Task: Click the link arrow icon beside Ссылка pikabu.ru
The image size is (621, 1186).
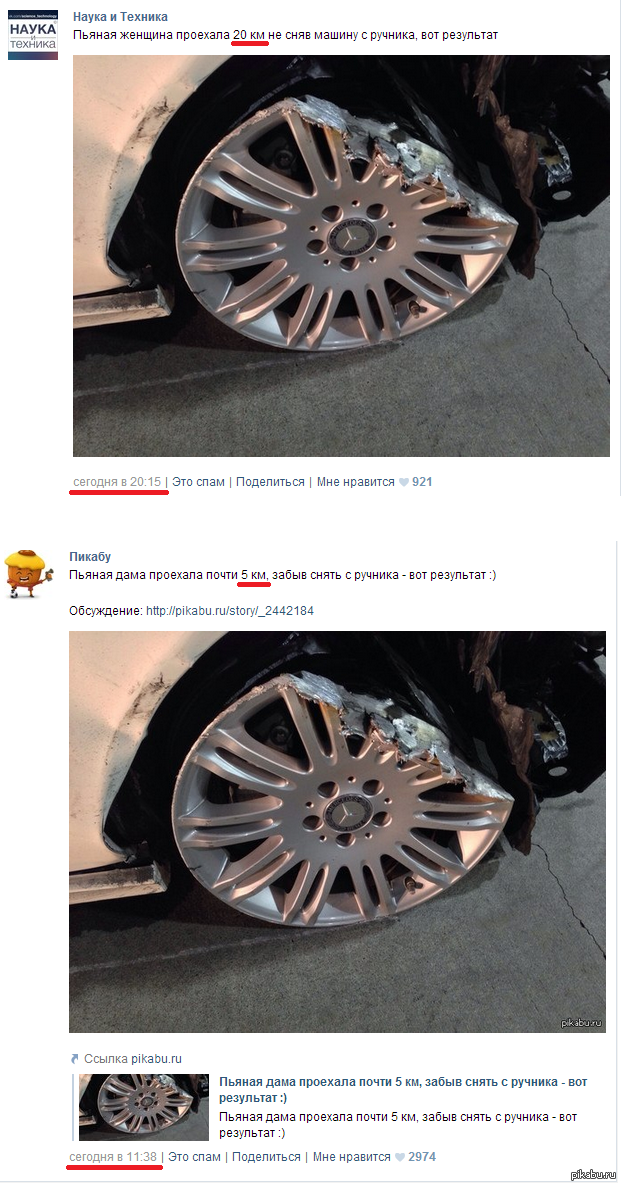Action: pyautogui.click(x=74, y=1059)
